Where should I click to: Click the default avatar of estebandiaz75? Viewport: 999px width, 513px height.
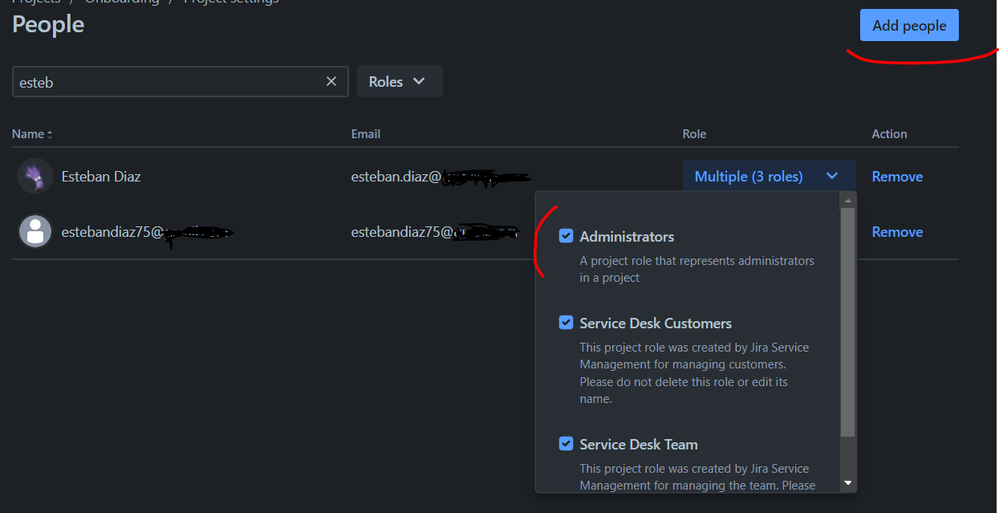[35, 231]
